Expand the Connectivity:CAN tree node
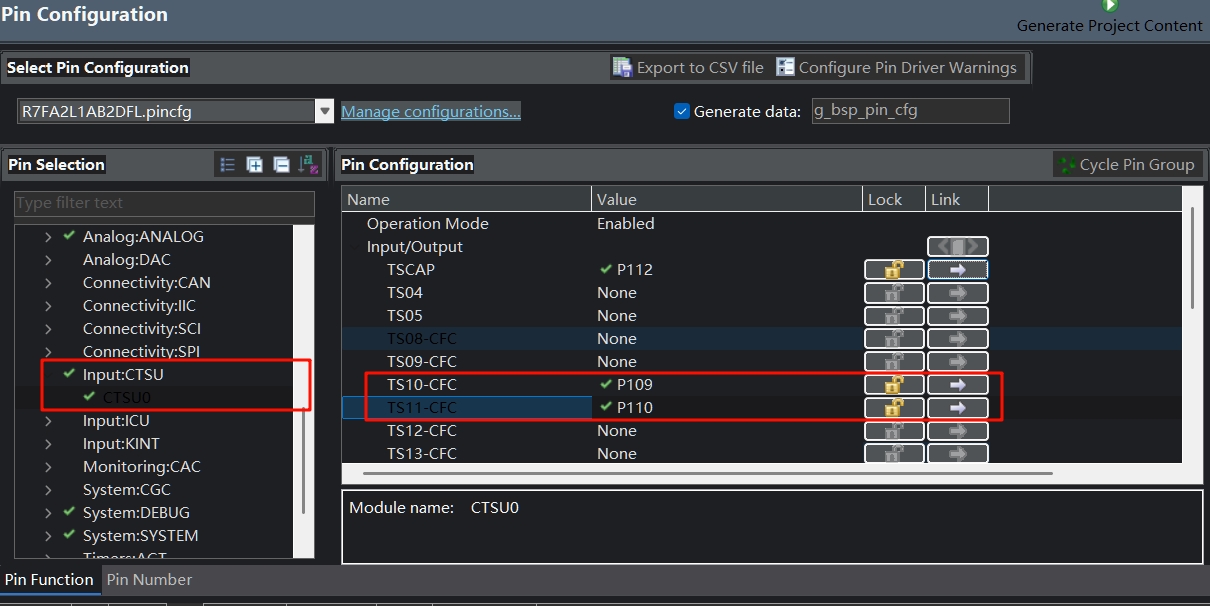The image size is (1210, 606). coord(48,283)
